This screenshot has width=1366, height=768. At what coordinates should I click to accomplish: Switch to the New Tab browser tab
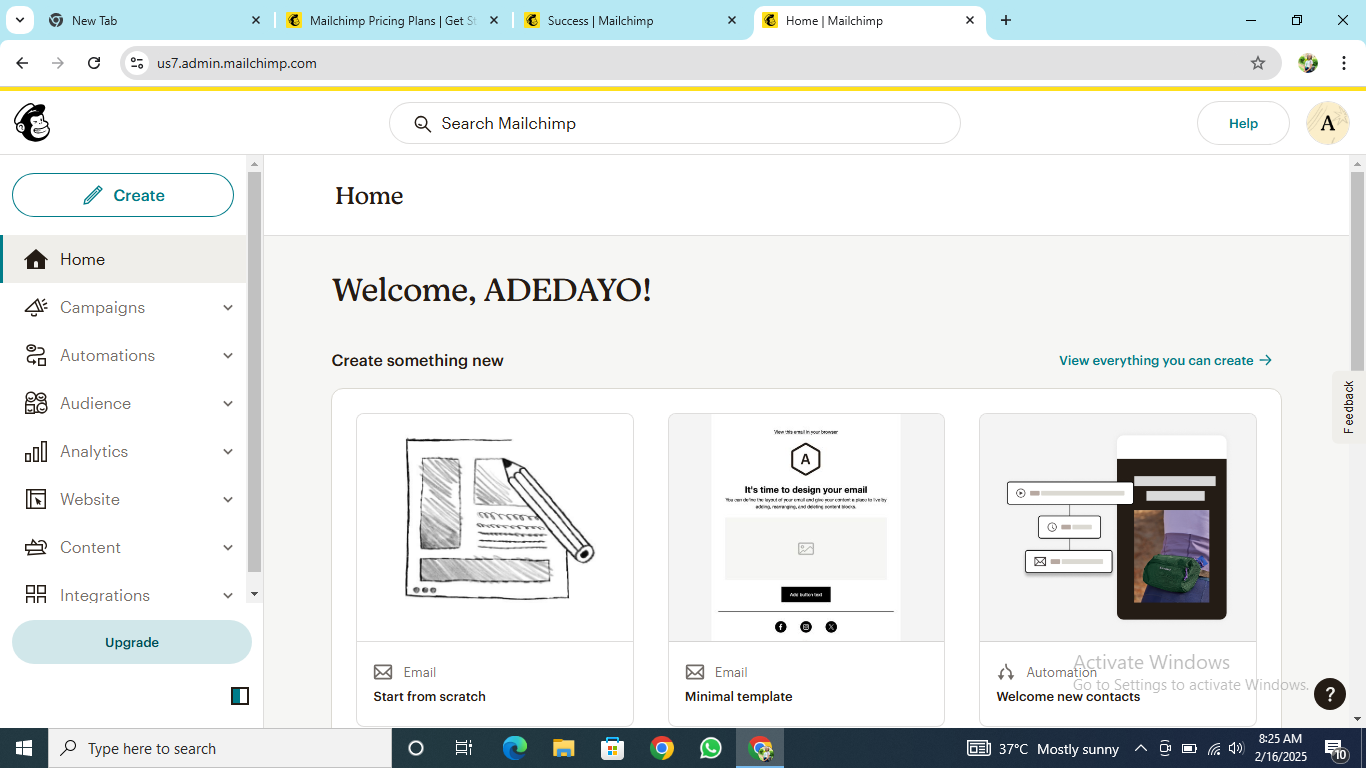coord(155,20)
